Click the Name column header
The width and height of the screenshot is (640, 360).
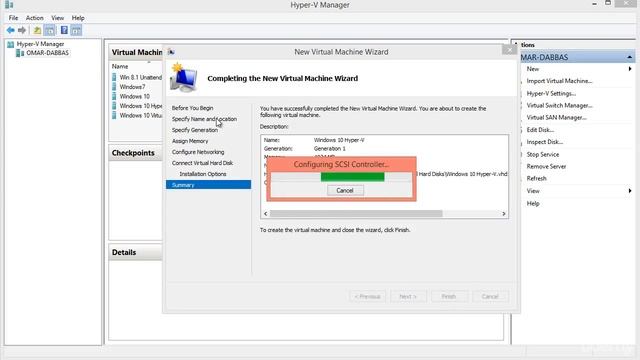point(120,66)
